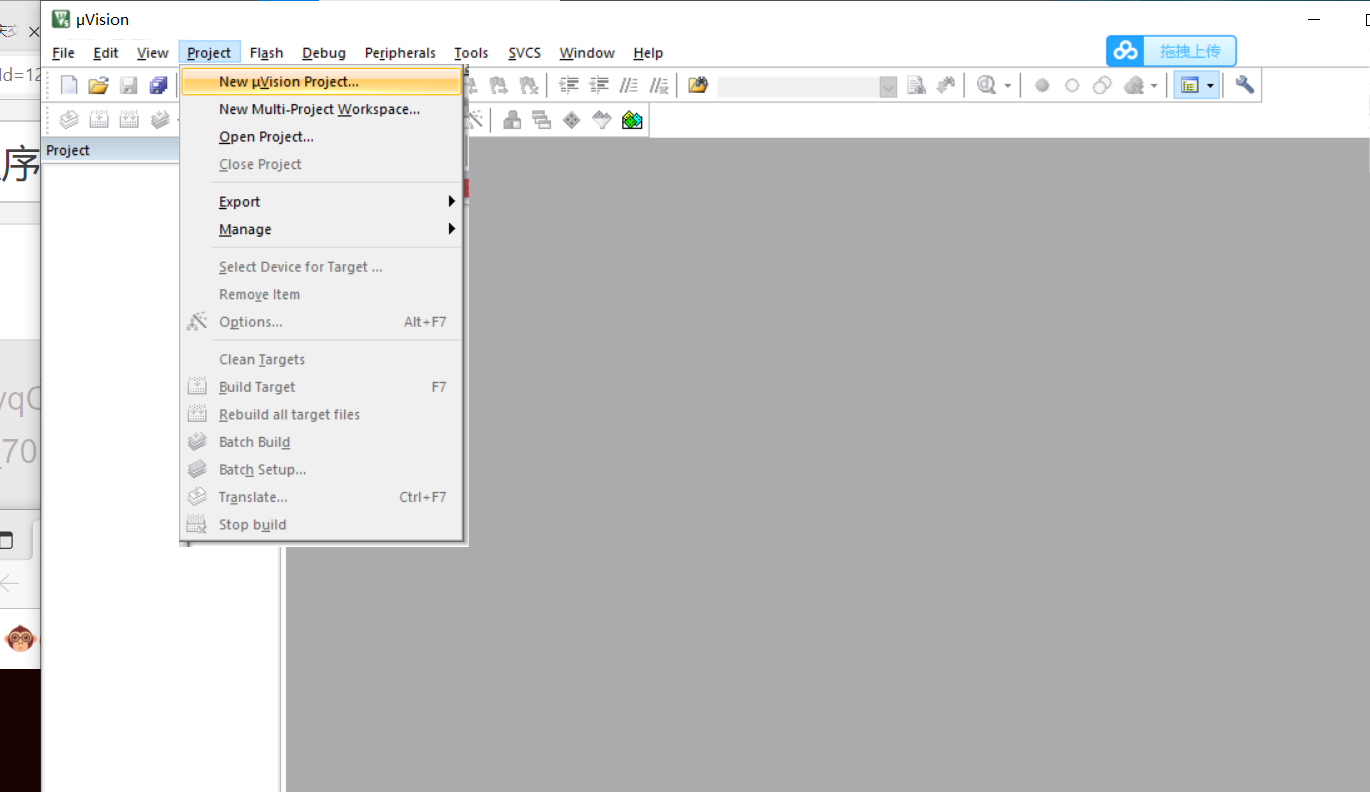This screenshot has height=792, width=1370.
Task: Open the Find text combo box dropdown
Action: (888, 87)
